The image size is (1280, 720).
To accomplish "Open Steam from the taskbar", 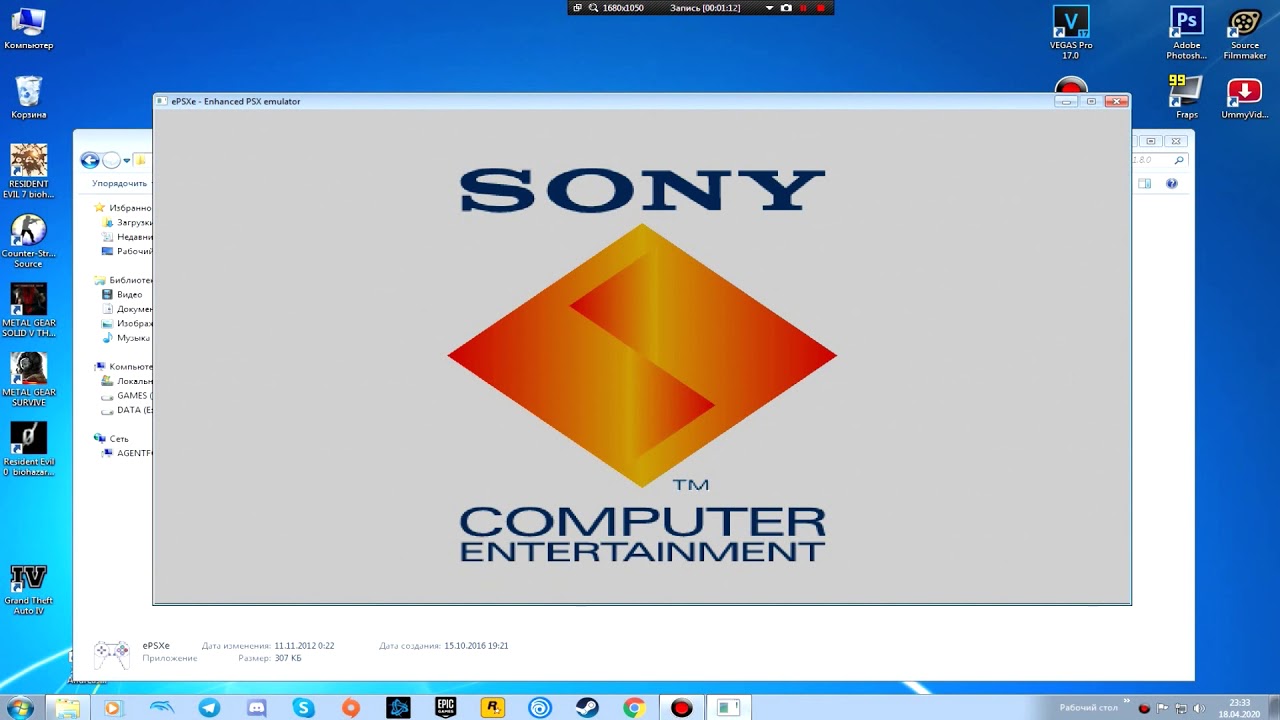I will [587, 708].
